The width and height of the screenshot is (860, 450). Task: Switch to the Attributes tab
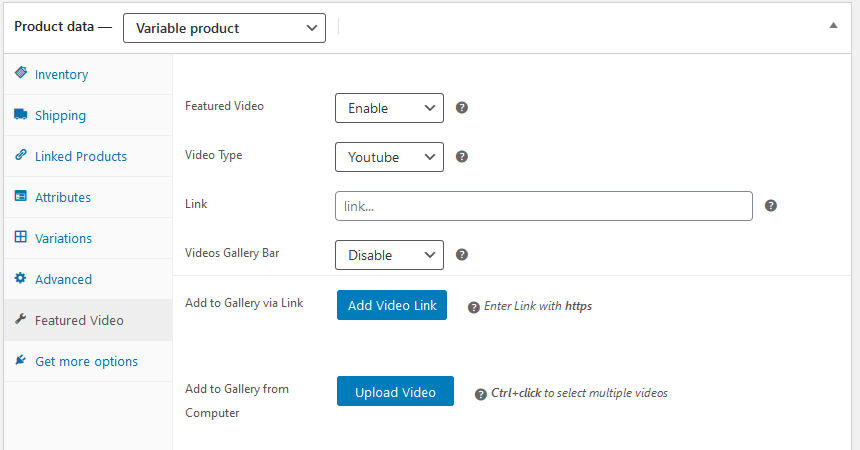tap(63, 197)
